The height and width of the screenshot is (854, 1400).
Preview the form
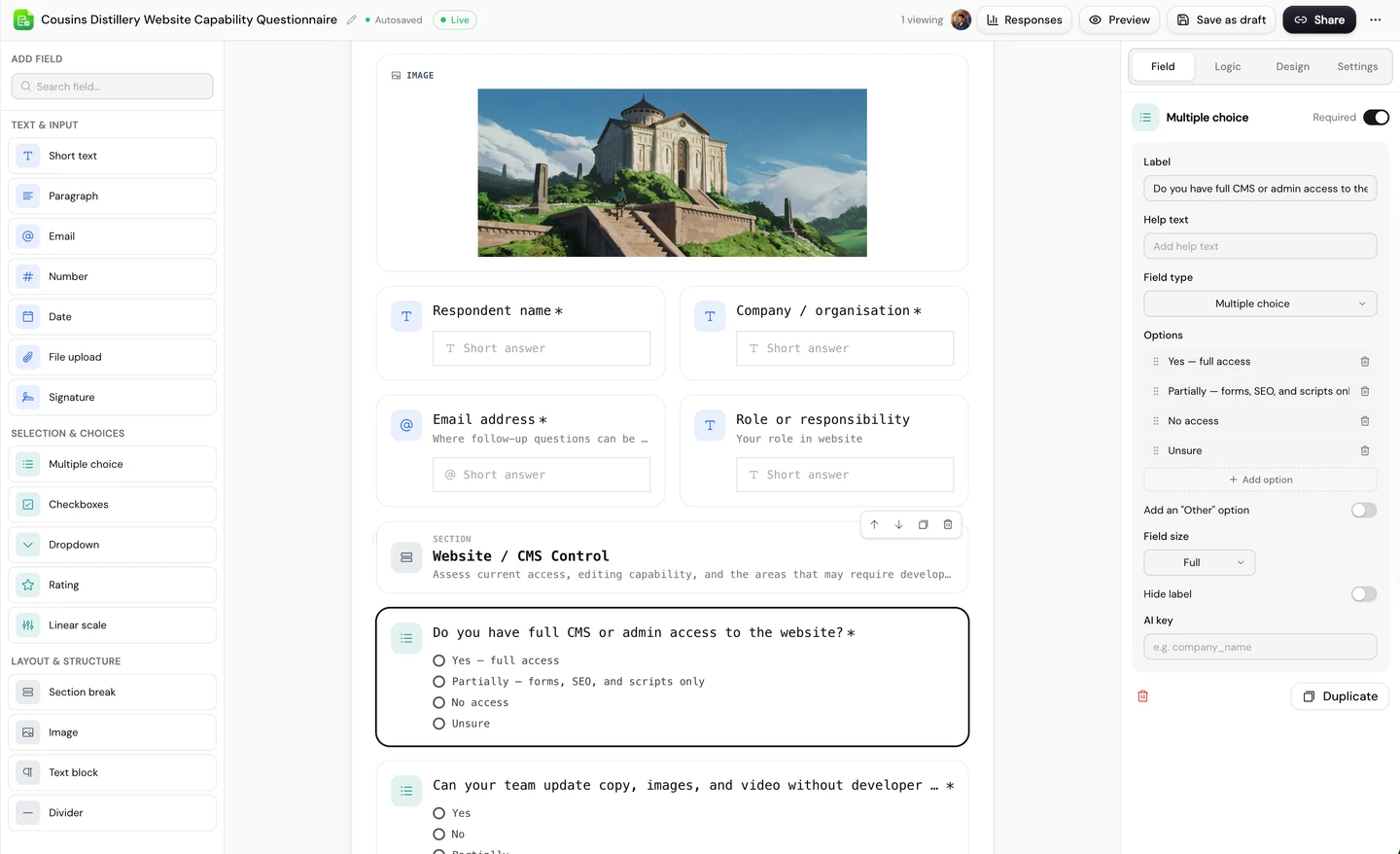[x=1120, y=19]
